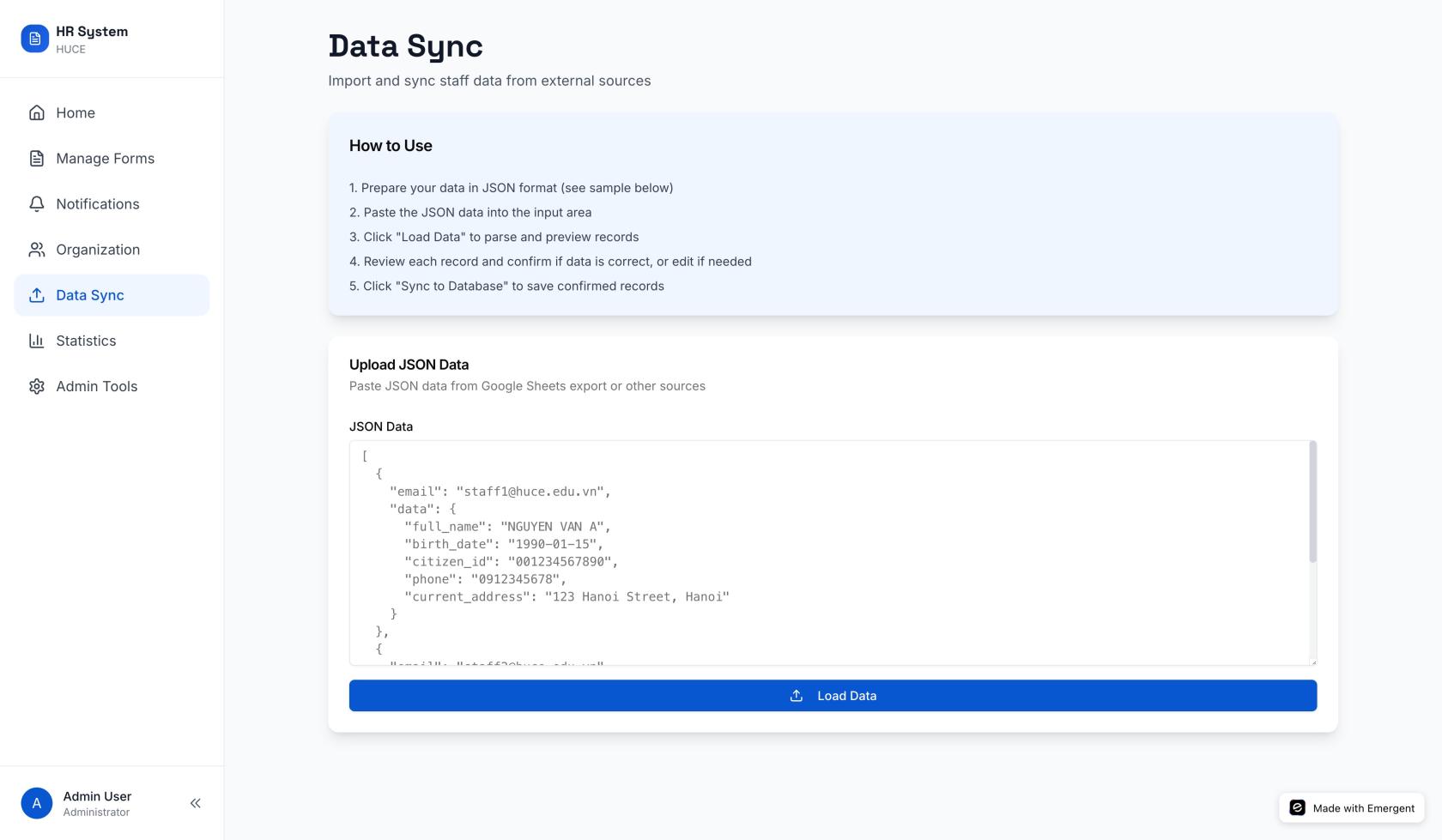Click the Data Sync upload icon in sidebar

click(x=36, y=295)
